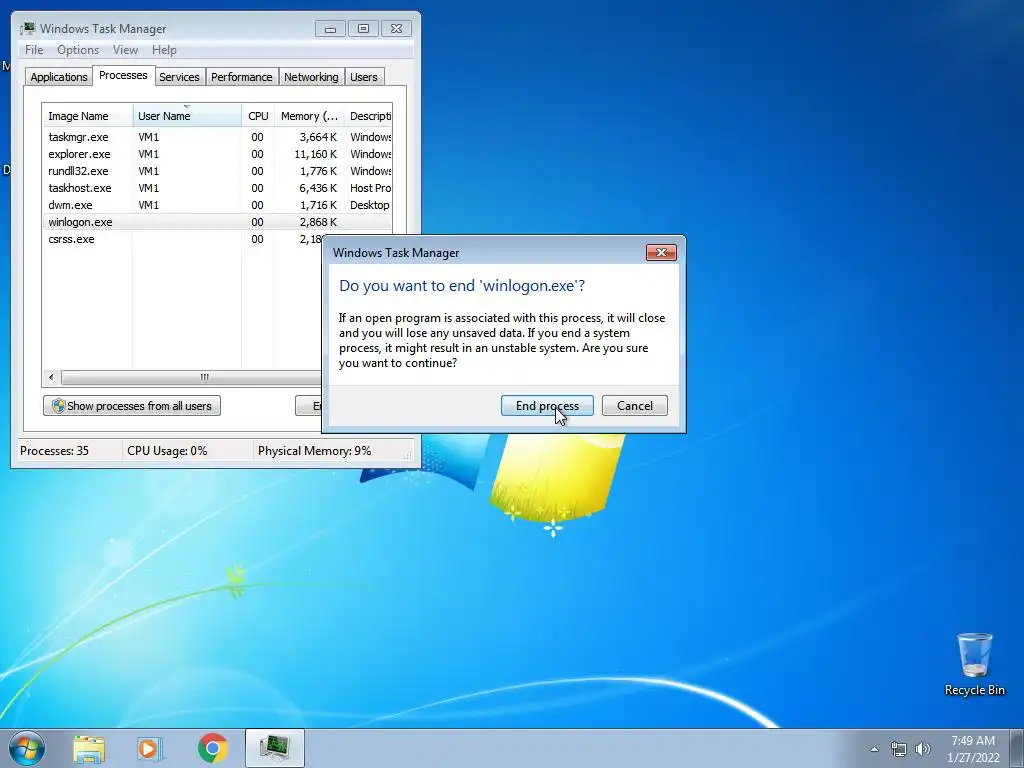Switch to the Applications tab
The image size is (1024, 768).
tap(59, 77)
